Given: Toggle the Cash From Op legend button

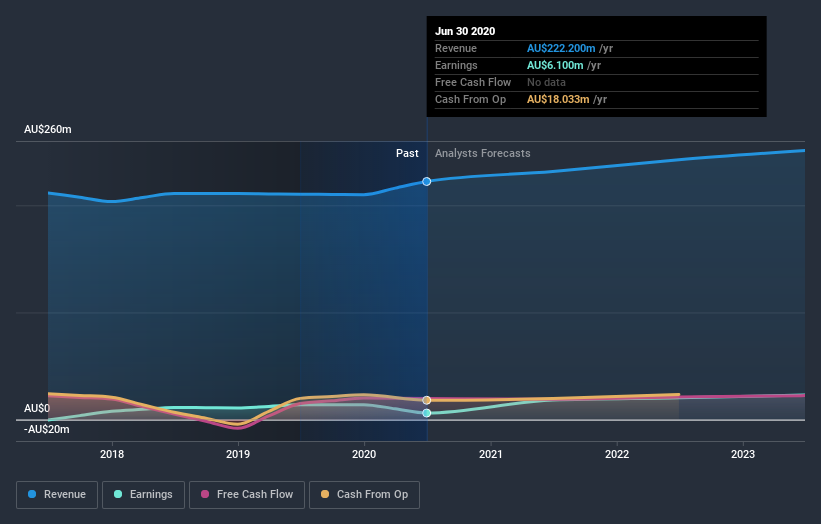Looking at the screenshot, I should click(x=364, y=495).
